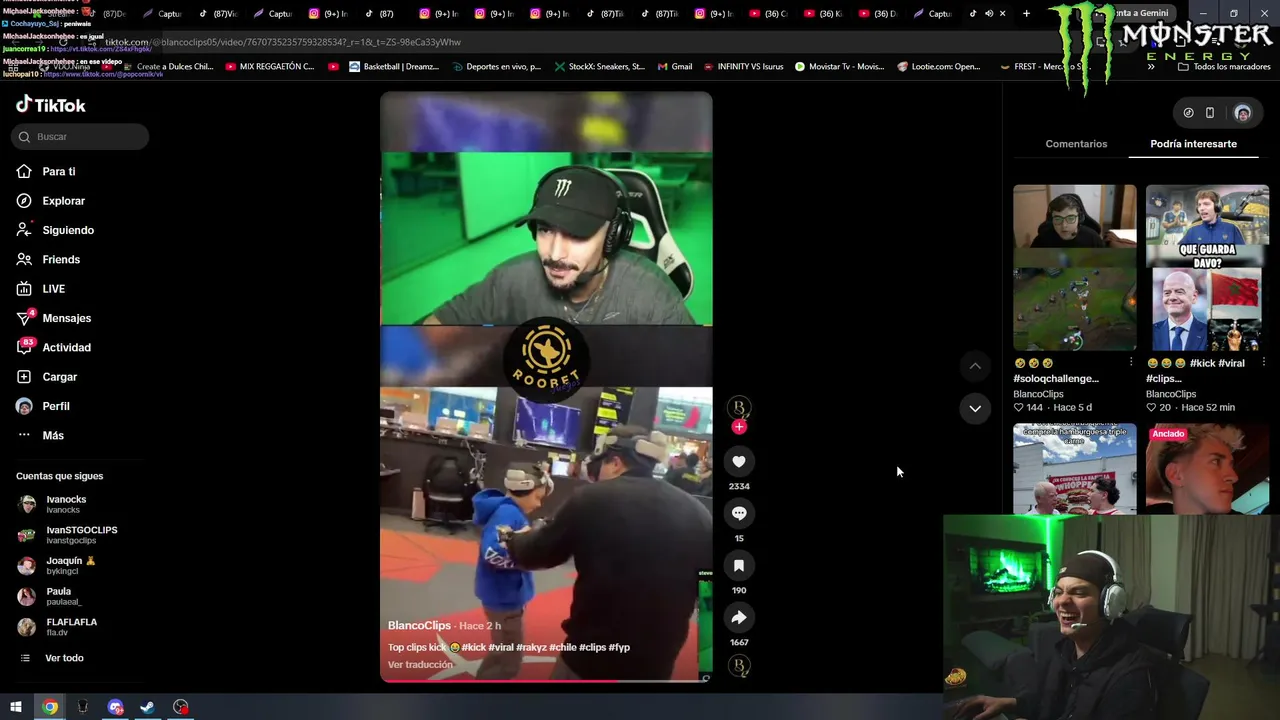Open the Anclado pinned video thumbnail
The height and width of the screenshot is (720, 1280).
(x=1207, y=469)
